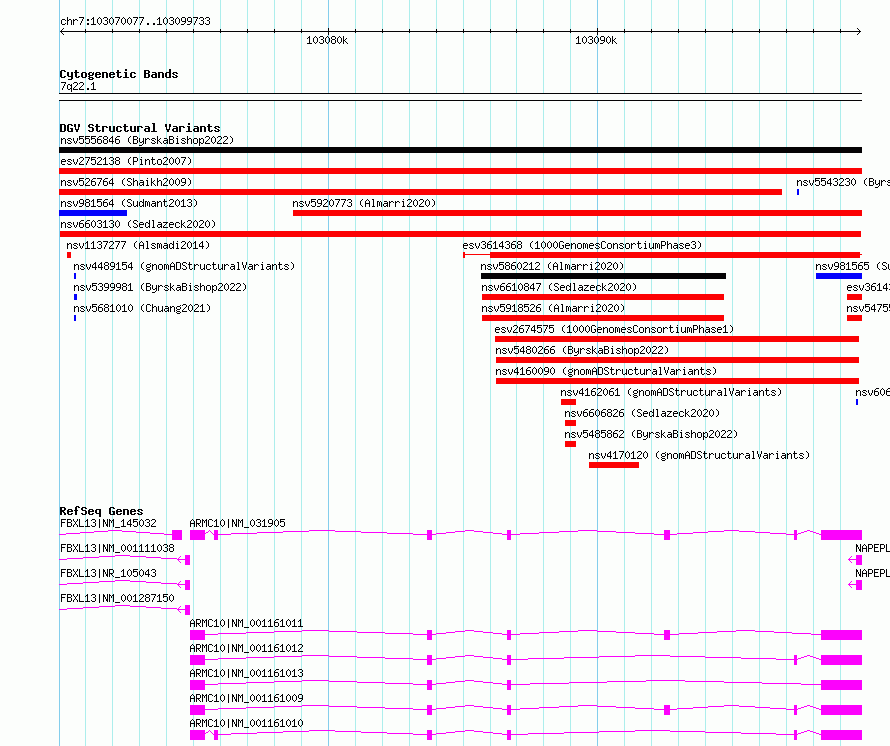The width and height of the screenshot is (890, 746).
Task: Select the esv3614368 1000Genomes variant label
Action: (582, 245)
